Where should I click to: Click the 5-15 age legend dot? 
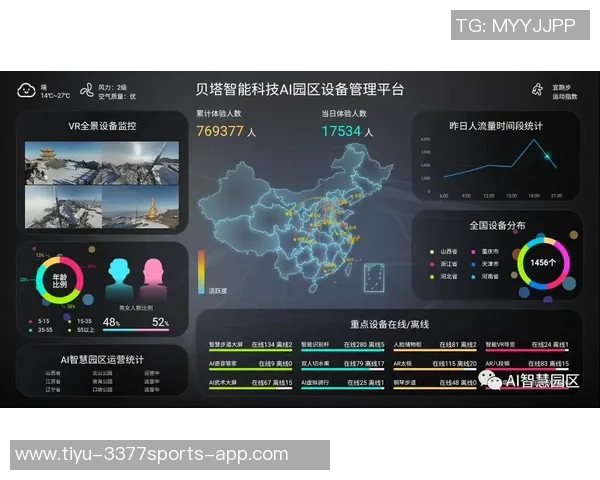(x=31, y=322)
